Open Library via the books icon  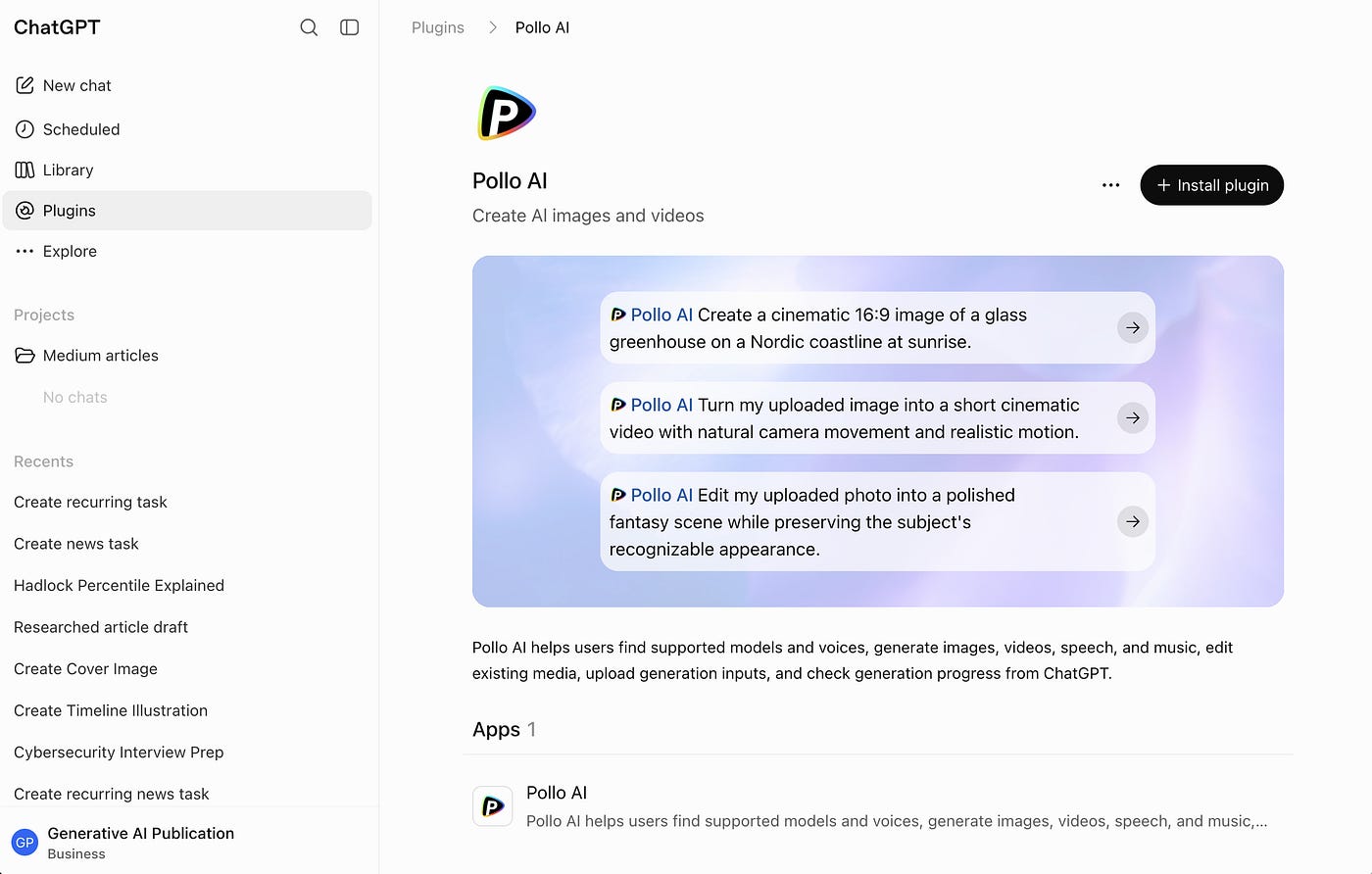pos(24,170)
